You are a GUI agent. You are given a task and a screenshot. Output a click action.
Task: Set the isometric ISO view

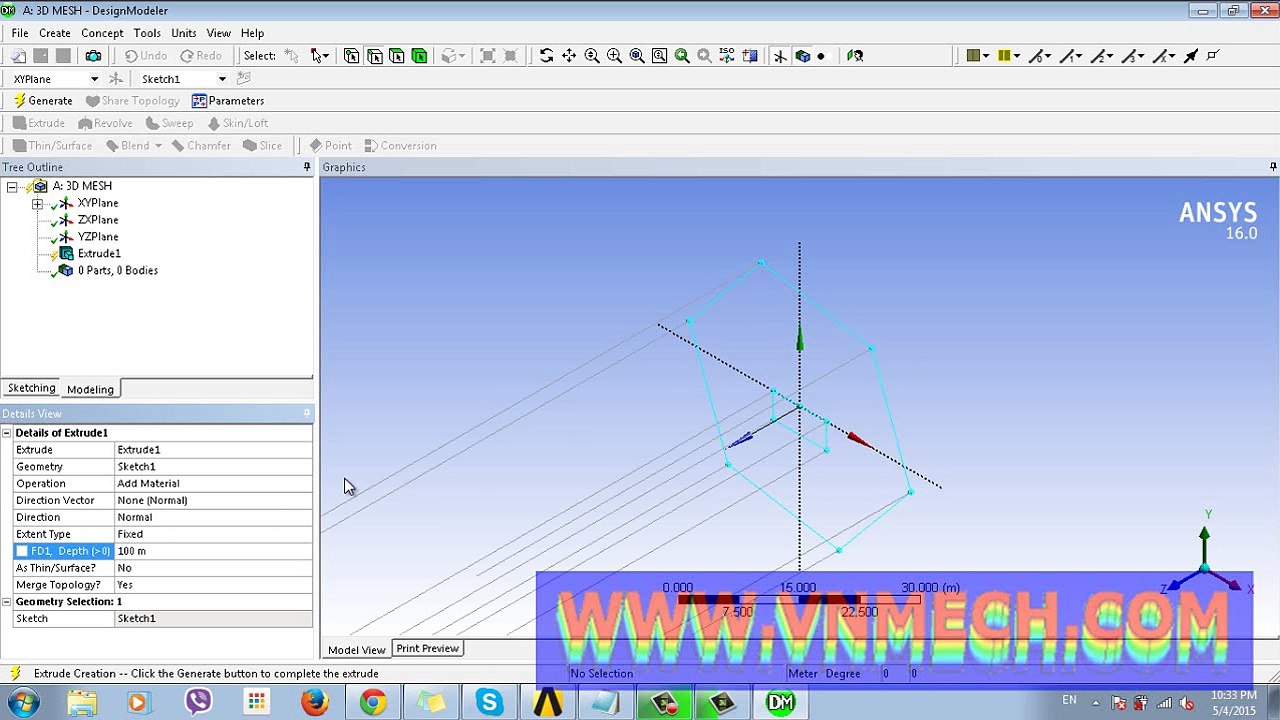727,56
